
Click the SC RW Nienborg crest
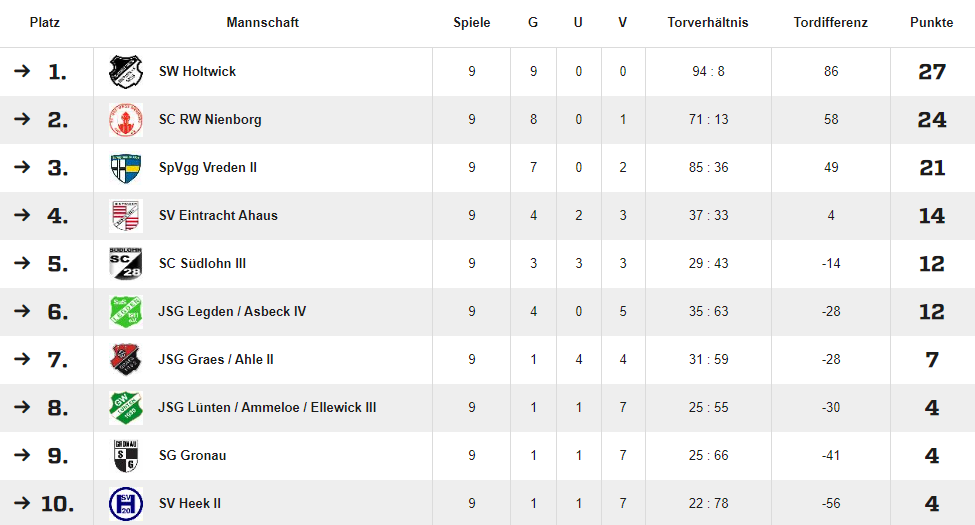coord(126,119)
